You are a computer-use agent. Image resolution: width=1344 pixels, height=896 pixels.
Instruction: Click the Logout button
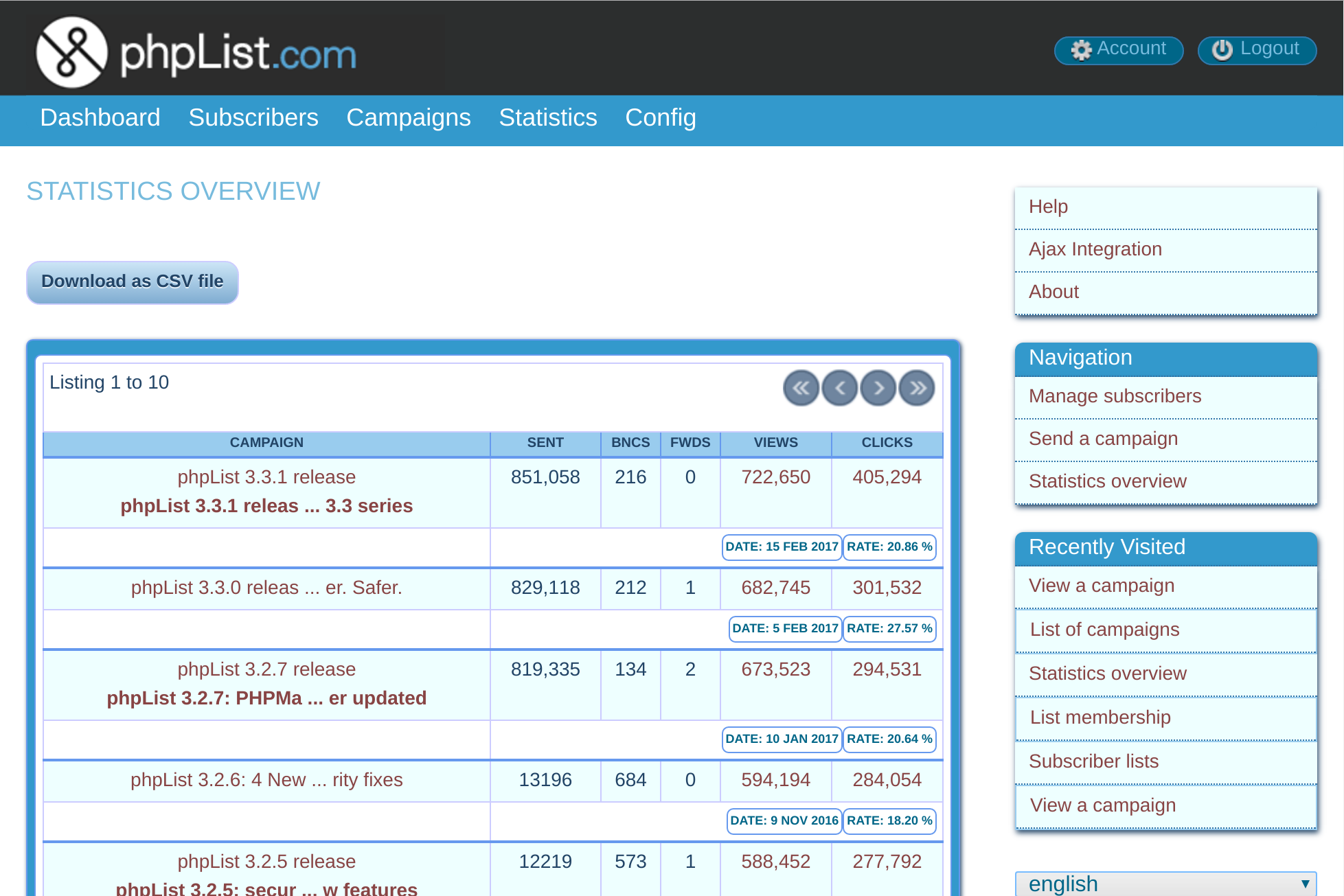[1257, 50]
